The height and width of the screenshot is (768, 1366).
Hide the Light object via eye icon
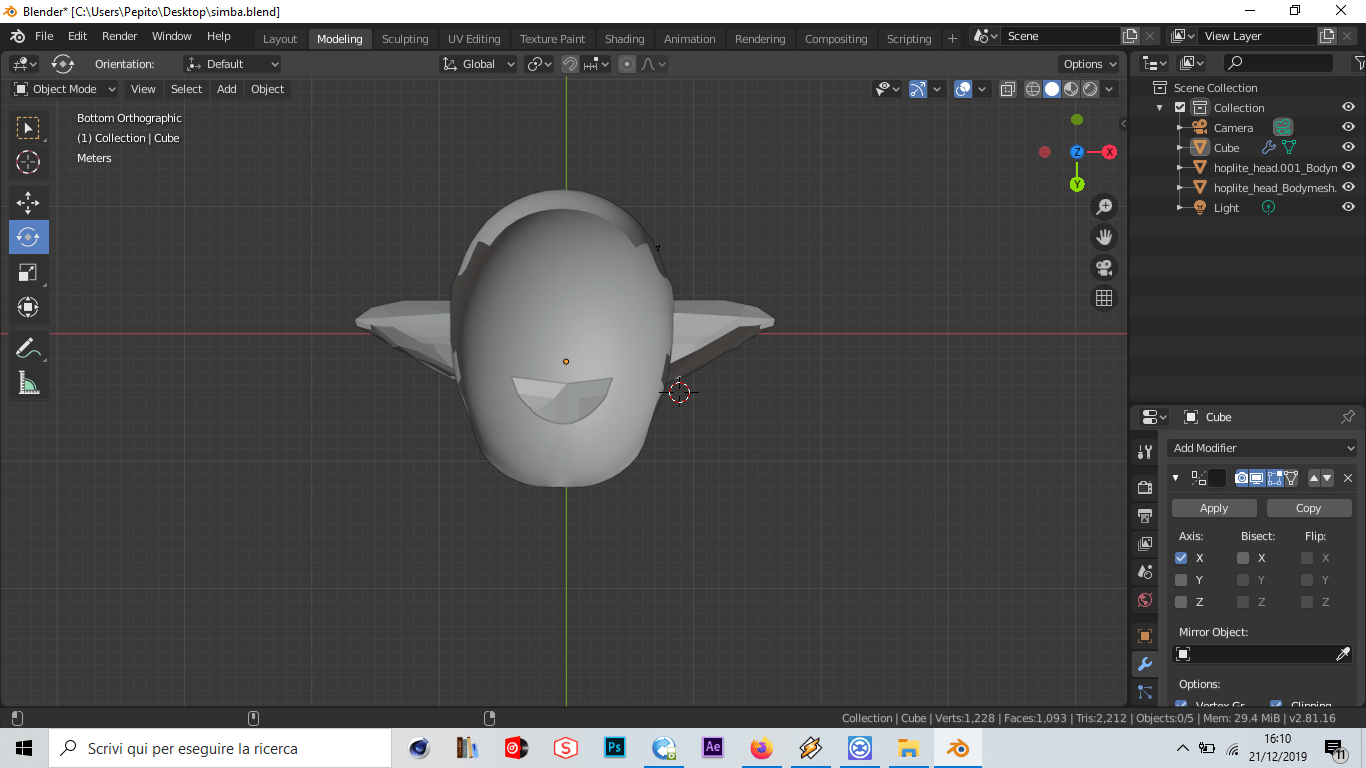coord(1348,208)
